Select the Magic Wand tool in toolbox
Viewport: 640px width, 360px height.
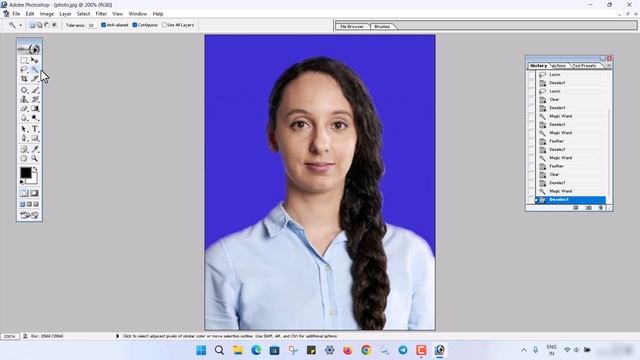[x=35, y=69]
